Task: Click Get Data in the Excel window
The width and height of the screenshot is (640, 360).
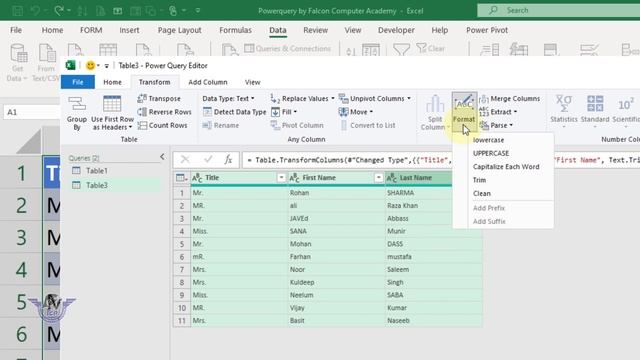Action: click(x=18, y=63)
